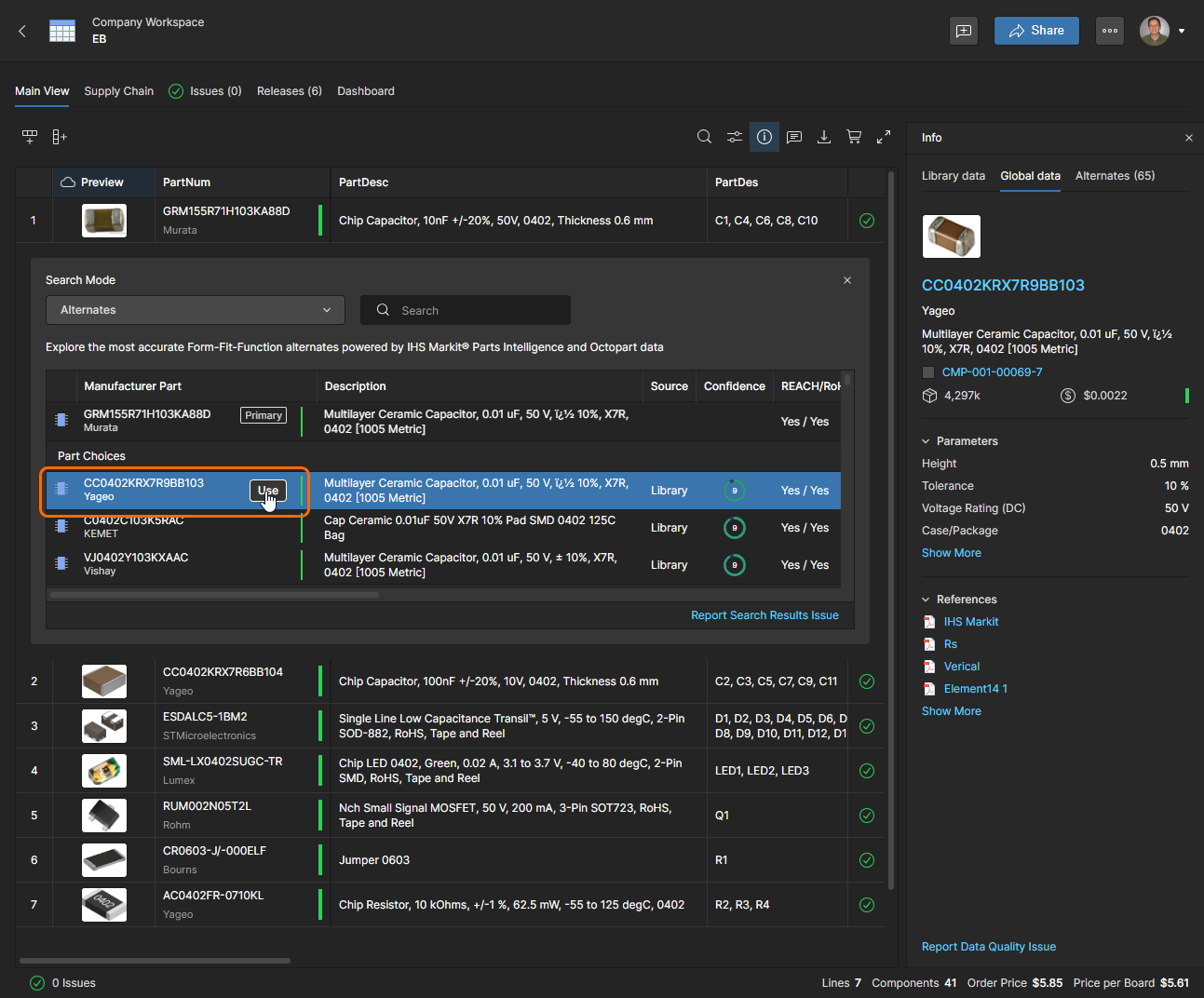
Task: Expand BOM to fullscreen view
Action: (884, 137)
